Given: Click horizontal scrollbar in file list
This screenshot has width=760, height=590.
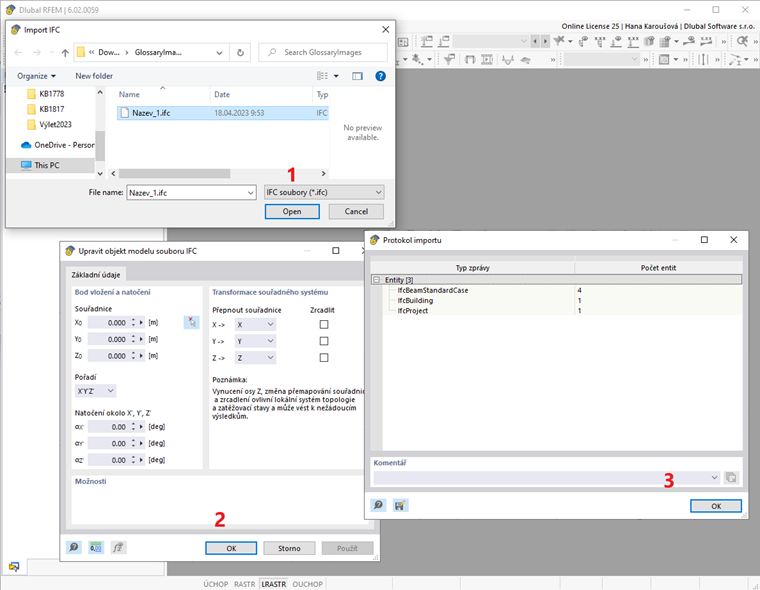Looking at the screenshot, I should [174, 173].
